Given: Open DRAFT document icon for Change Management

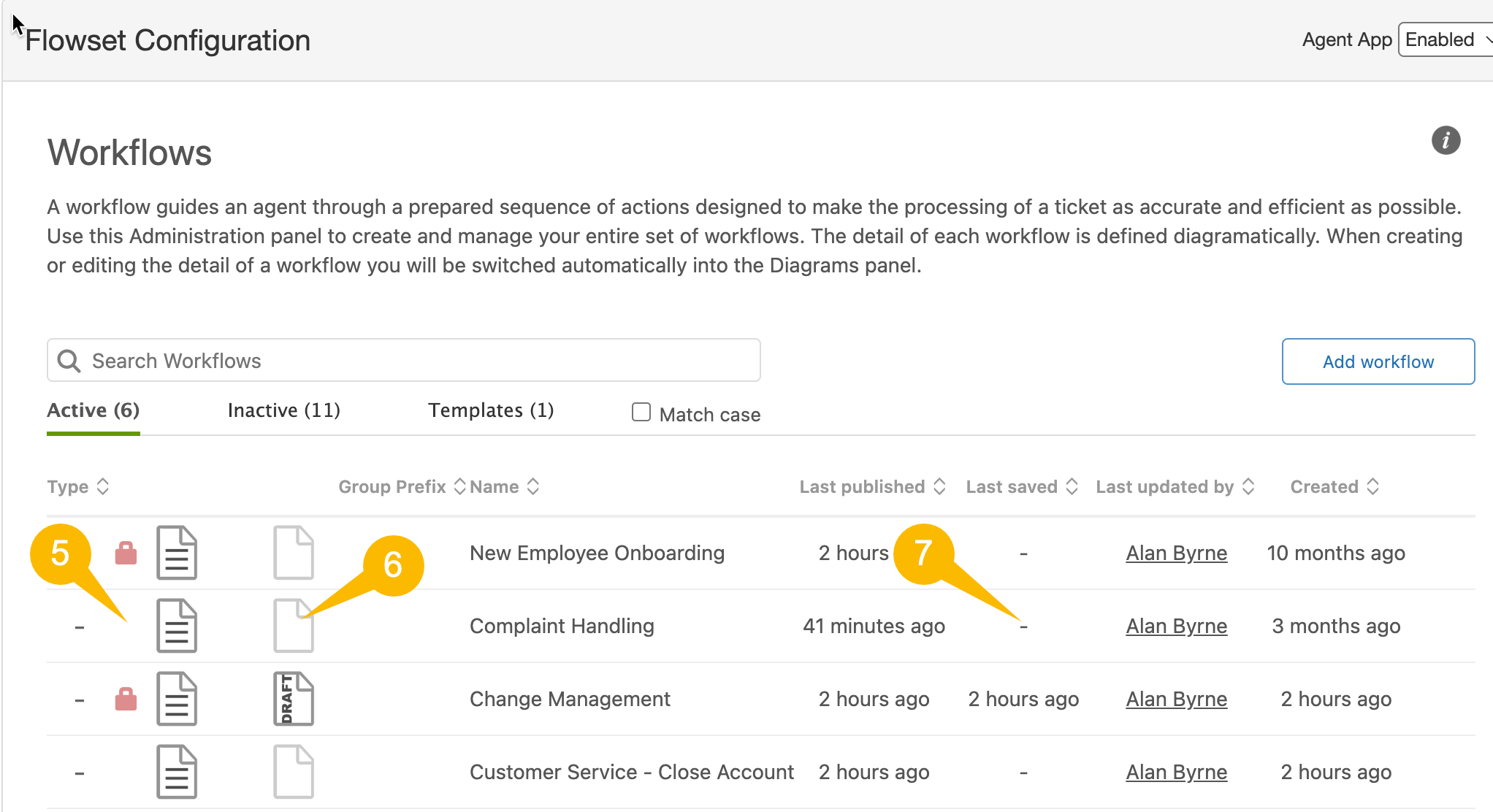Looking at the screenshot, I should point(294,699).
